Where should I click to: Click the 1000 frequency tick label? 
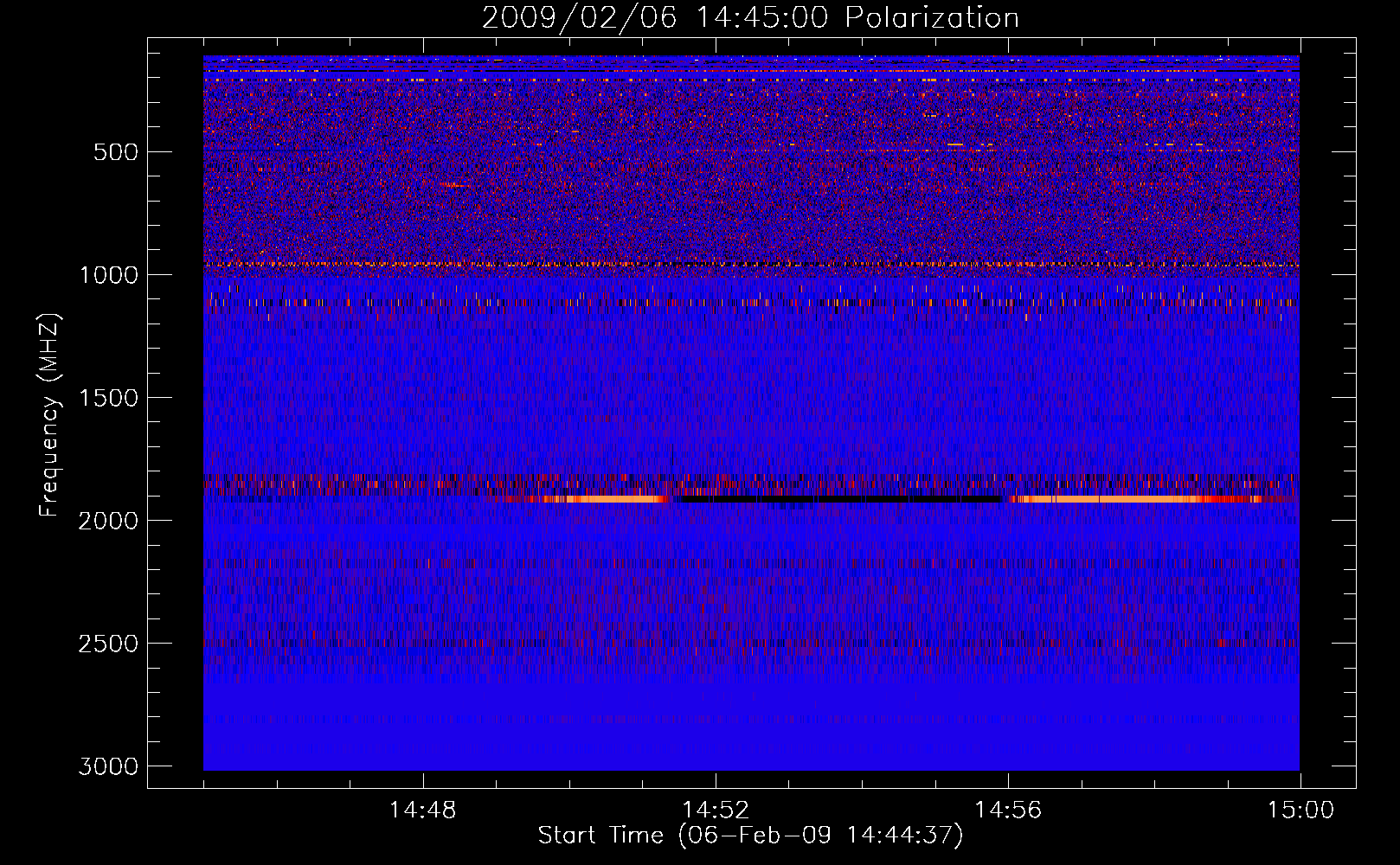pyautogui.click(x=108, y=275)
